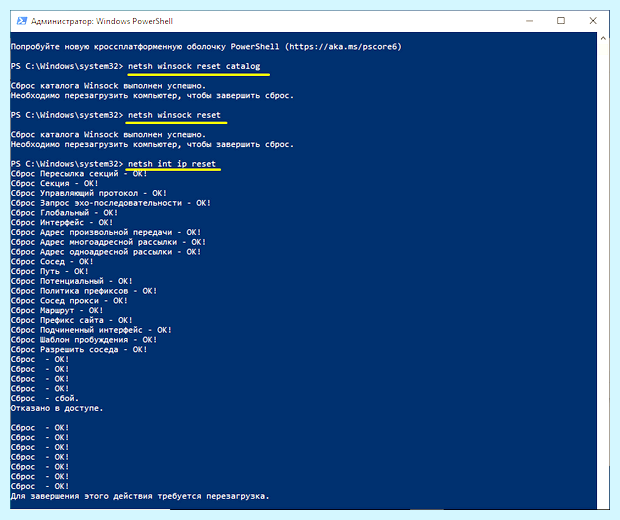Click the 'netsh int ip reset' command
The image size is (620, 520).
pos(172,164)
